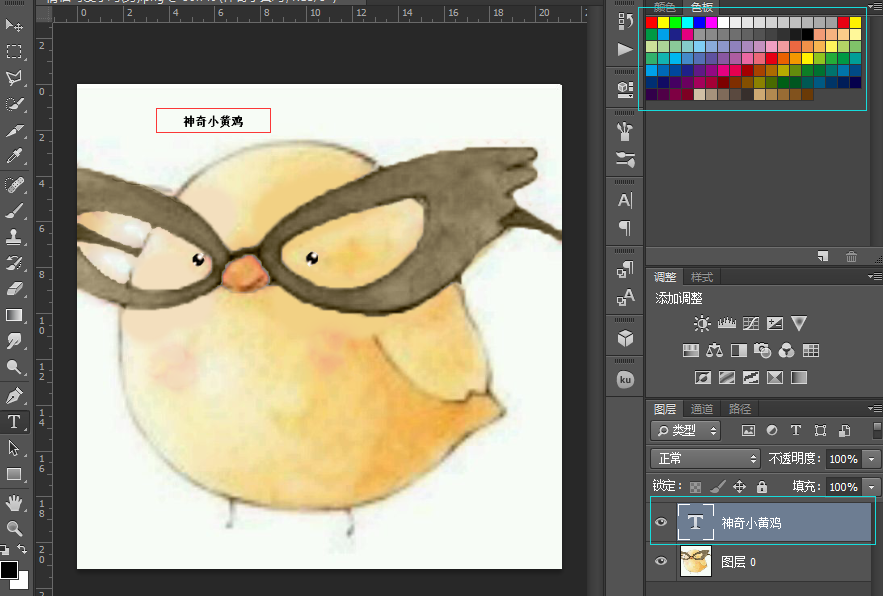Open the 类型 layer filter dropdown

685,431
